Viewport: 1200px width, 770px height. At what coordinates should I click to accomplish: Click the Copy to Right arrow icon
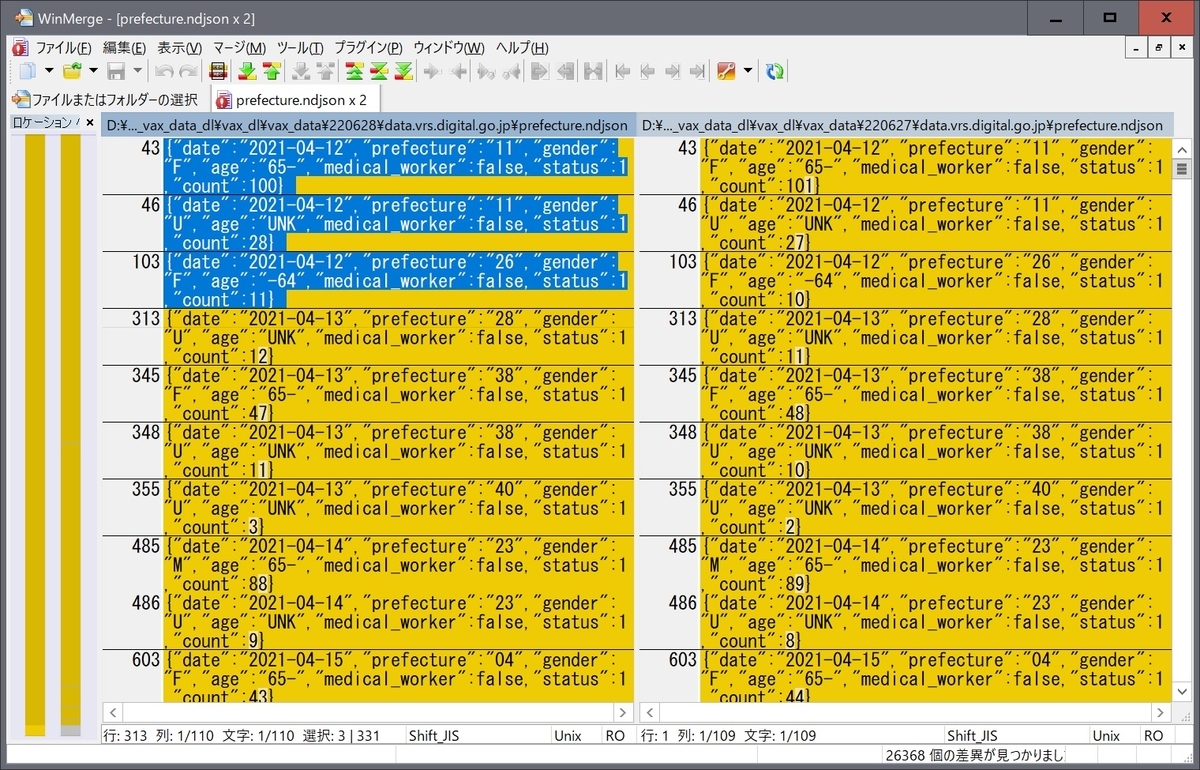432,71
